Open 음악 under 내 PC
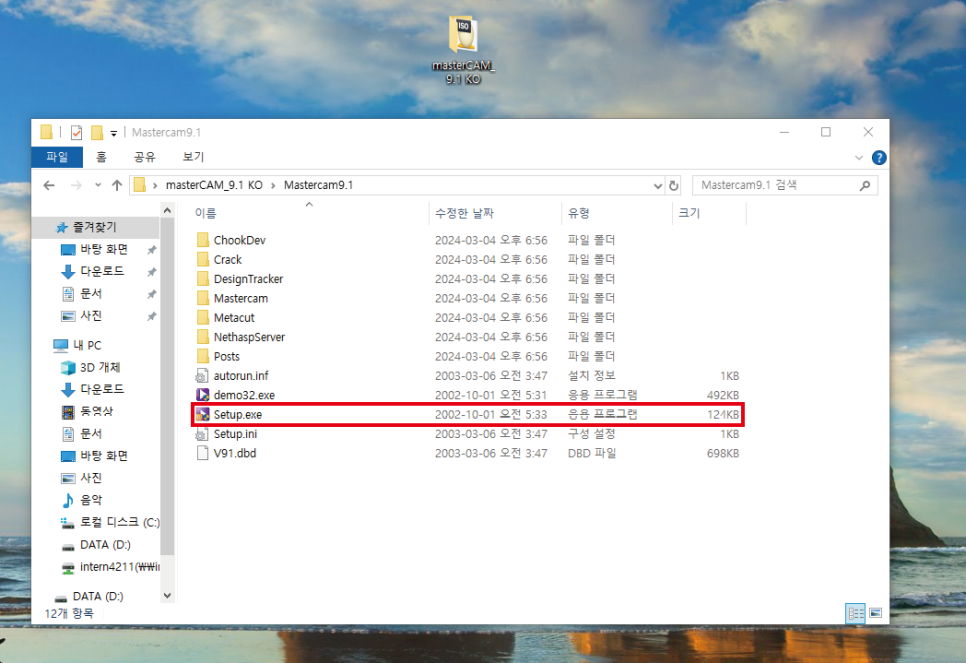 click(91, 500)
